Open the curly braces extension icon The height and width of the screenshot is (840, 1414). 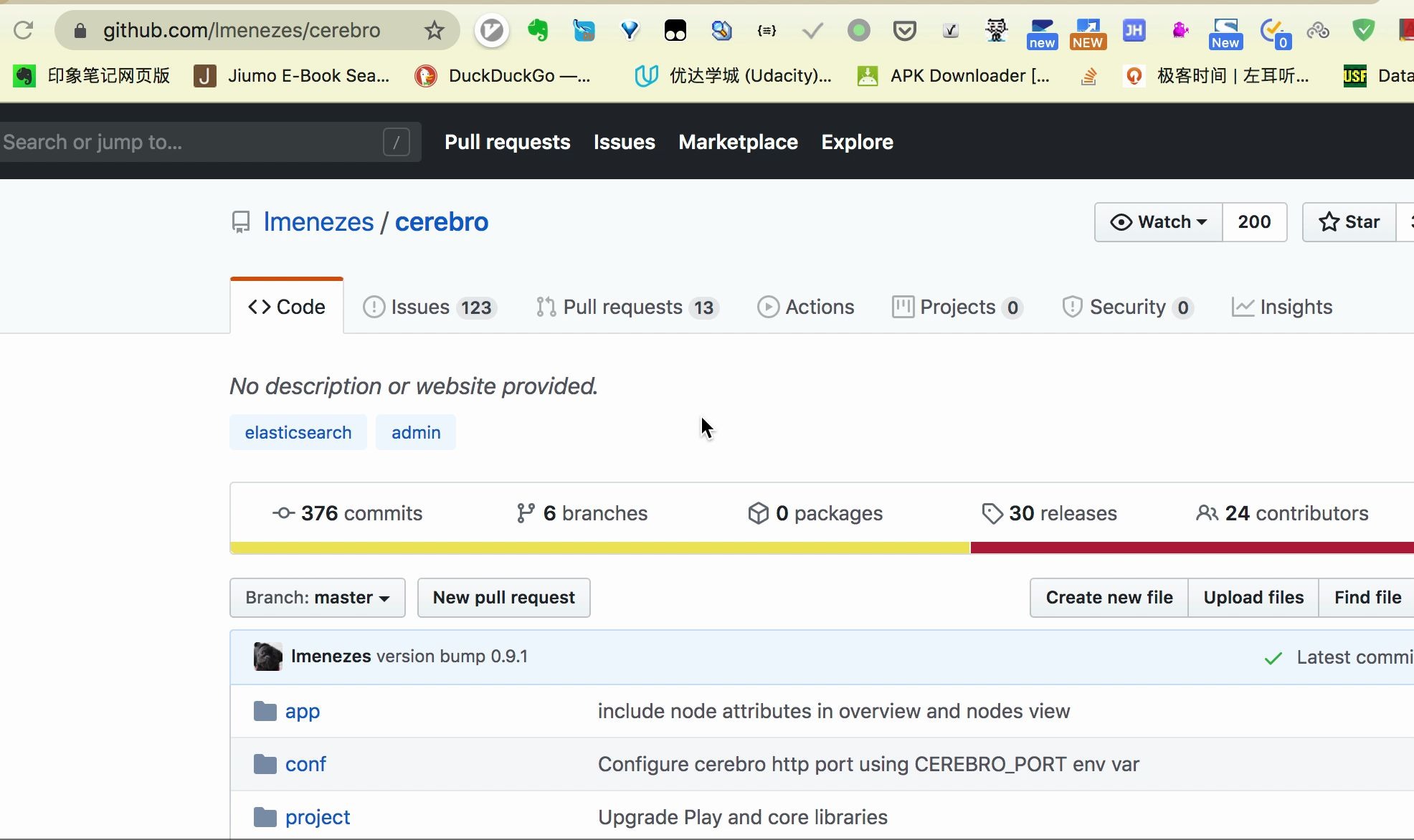coord(767,30)
